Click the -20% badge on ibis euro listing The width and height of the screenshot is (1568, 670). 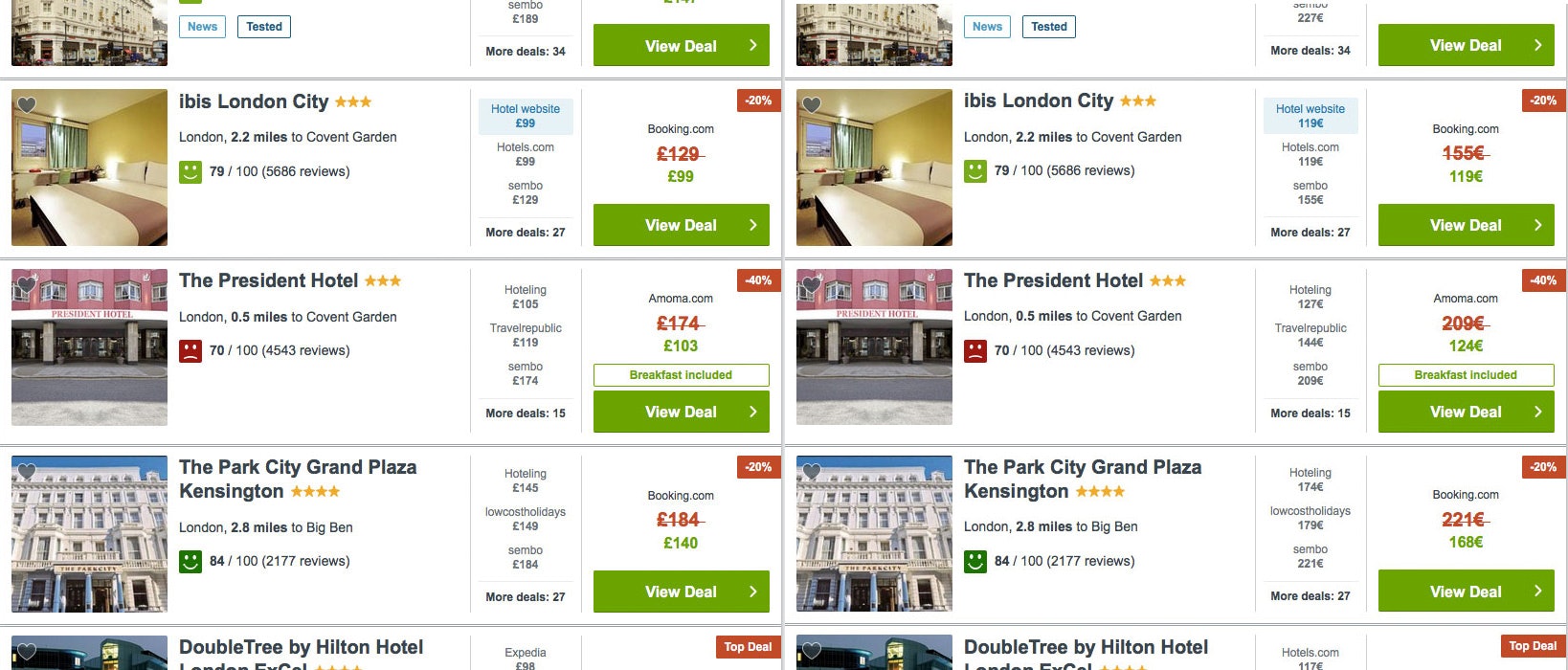click(1543, 100)
